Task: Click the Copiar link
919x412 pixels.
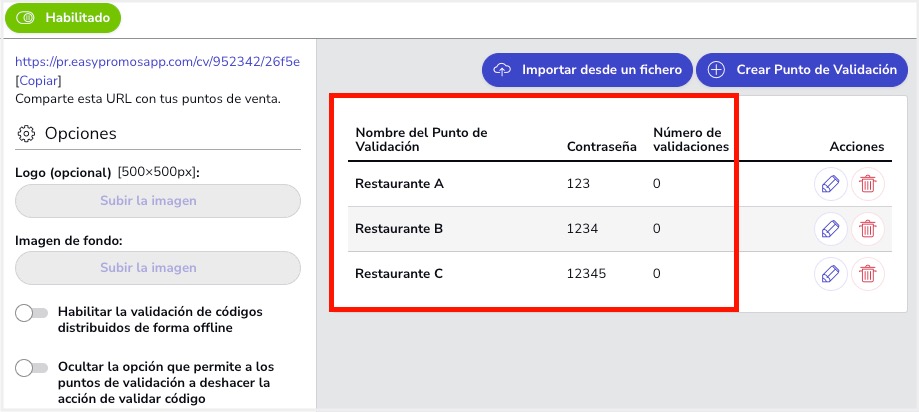Action: [38, 80]
